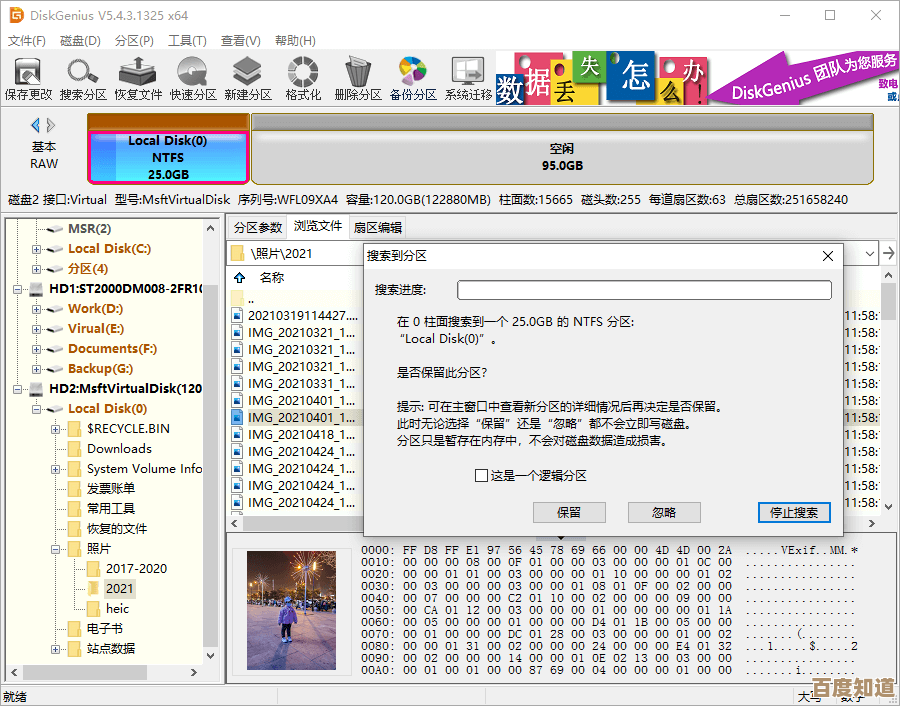Viewport: 900px width, 706px height.
Task: Select the 快速分区 (Quick Partition) icon
Action: (193, 78)
